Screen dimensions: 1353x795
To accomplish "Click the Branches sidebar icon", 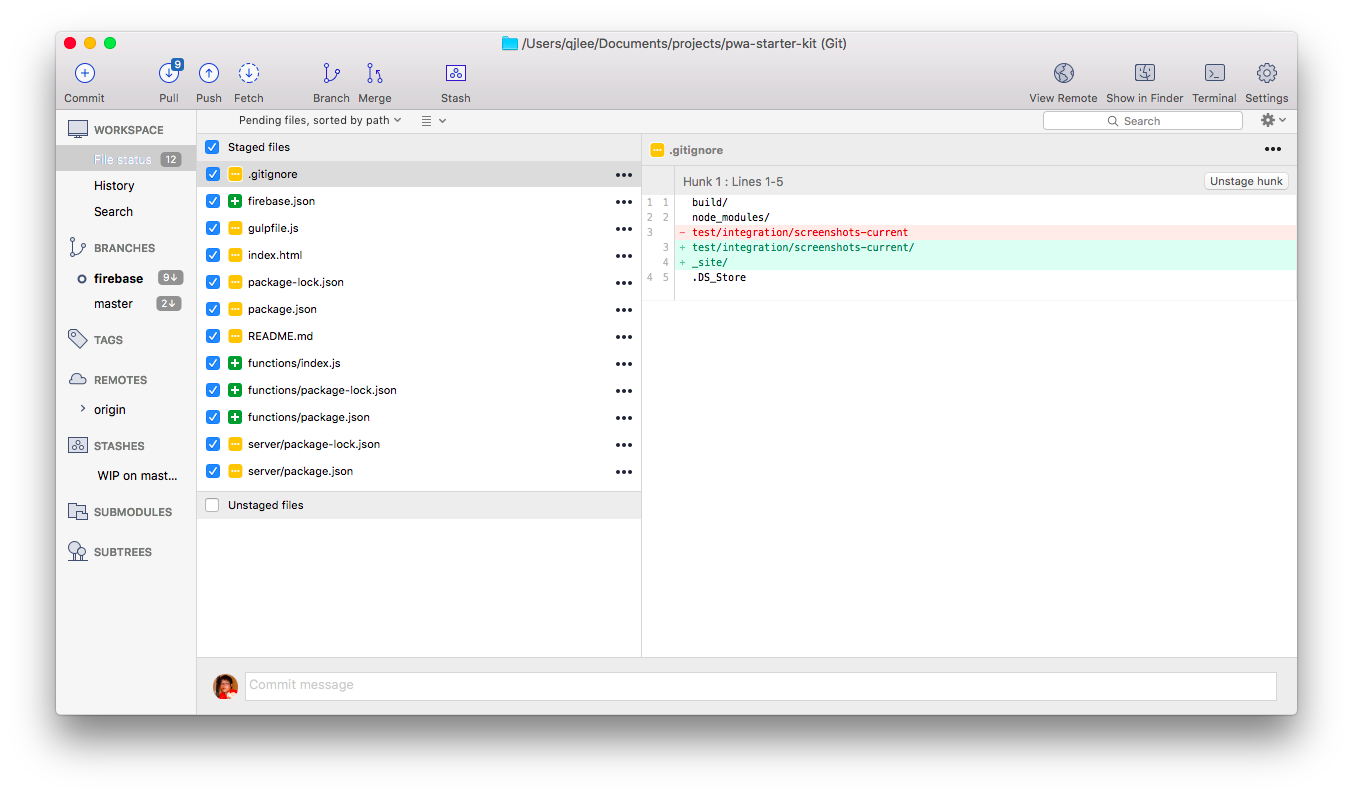I will (77, 247).
